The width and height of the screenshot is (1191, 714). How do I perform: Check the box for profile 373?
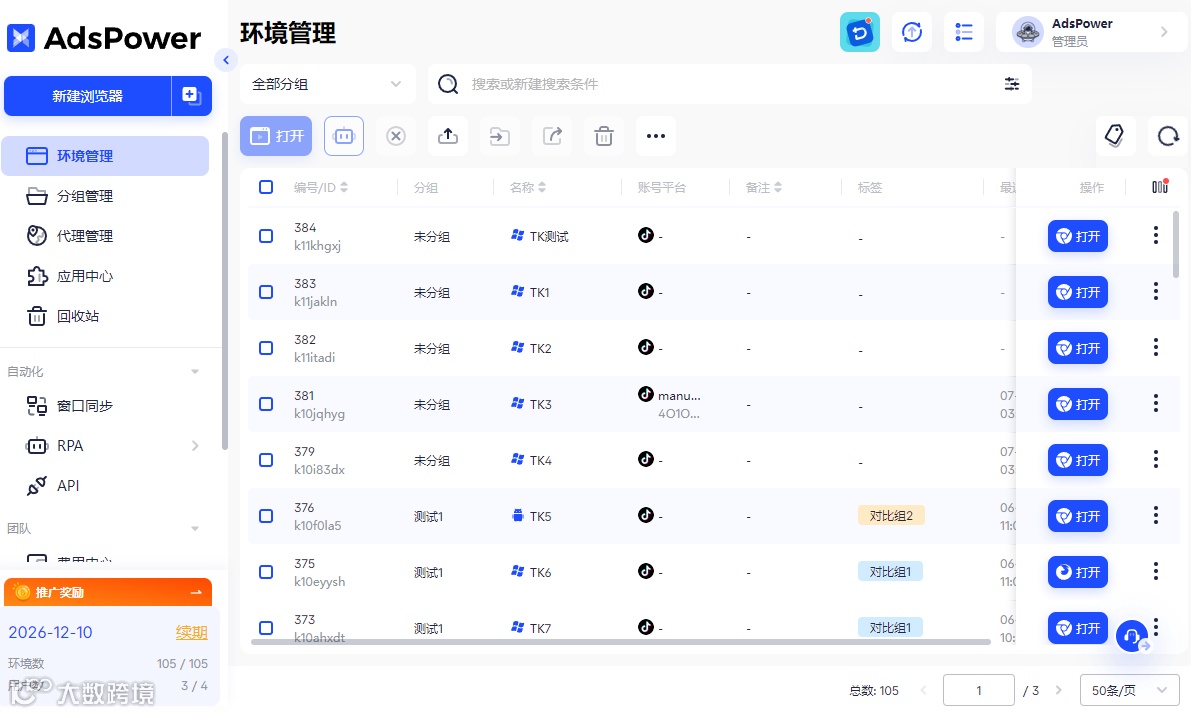pyautogui.click(x=266, y=628)
